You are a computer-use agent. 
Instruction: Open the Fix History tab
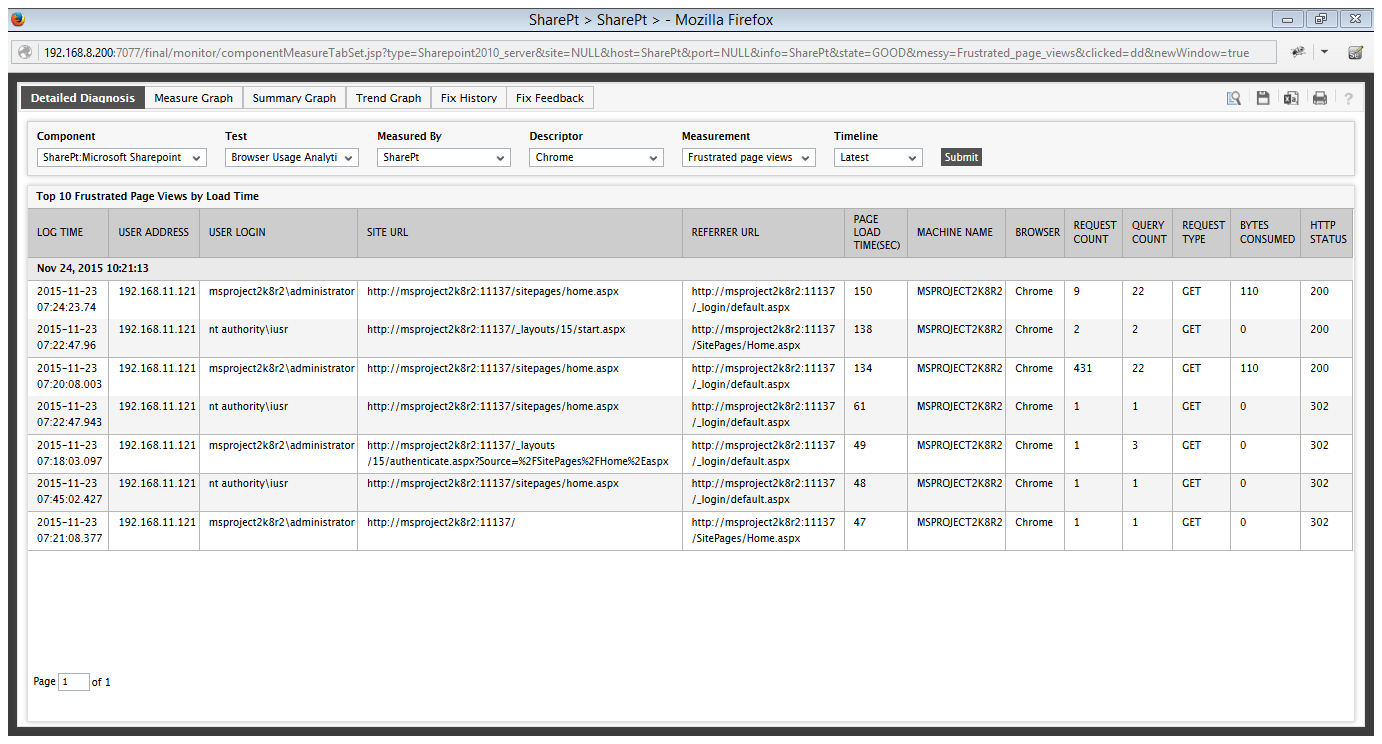(469, 98)
